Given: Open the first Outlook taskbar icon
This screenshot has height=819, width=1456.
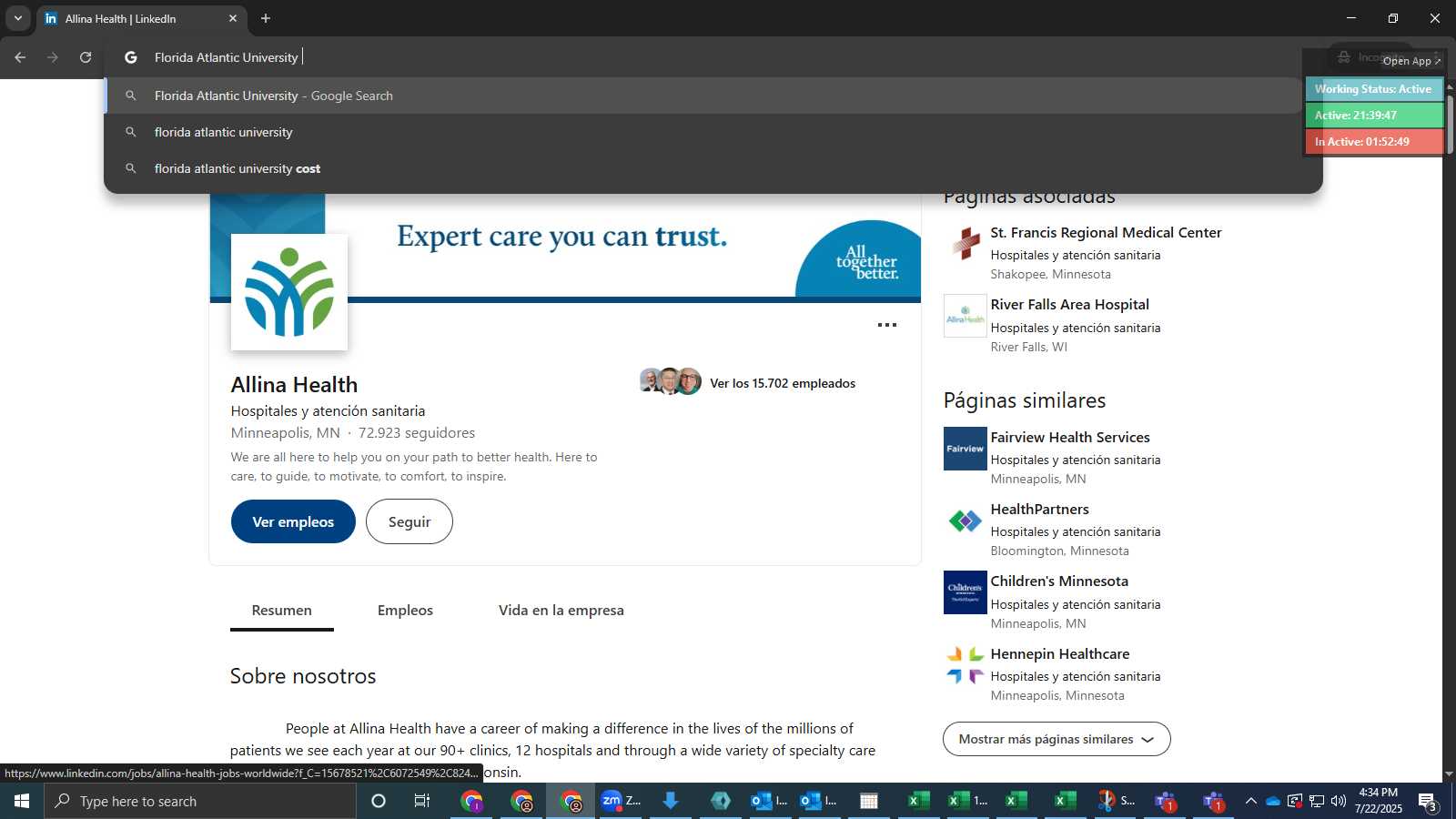Looking at the screenshot, I should pyautogui.click(x=770, y=801).
